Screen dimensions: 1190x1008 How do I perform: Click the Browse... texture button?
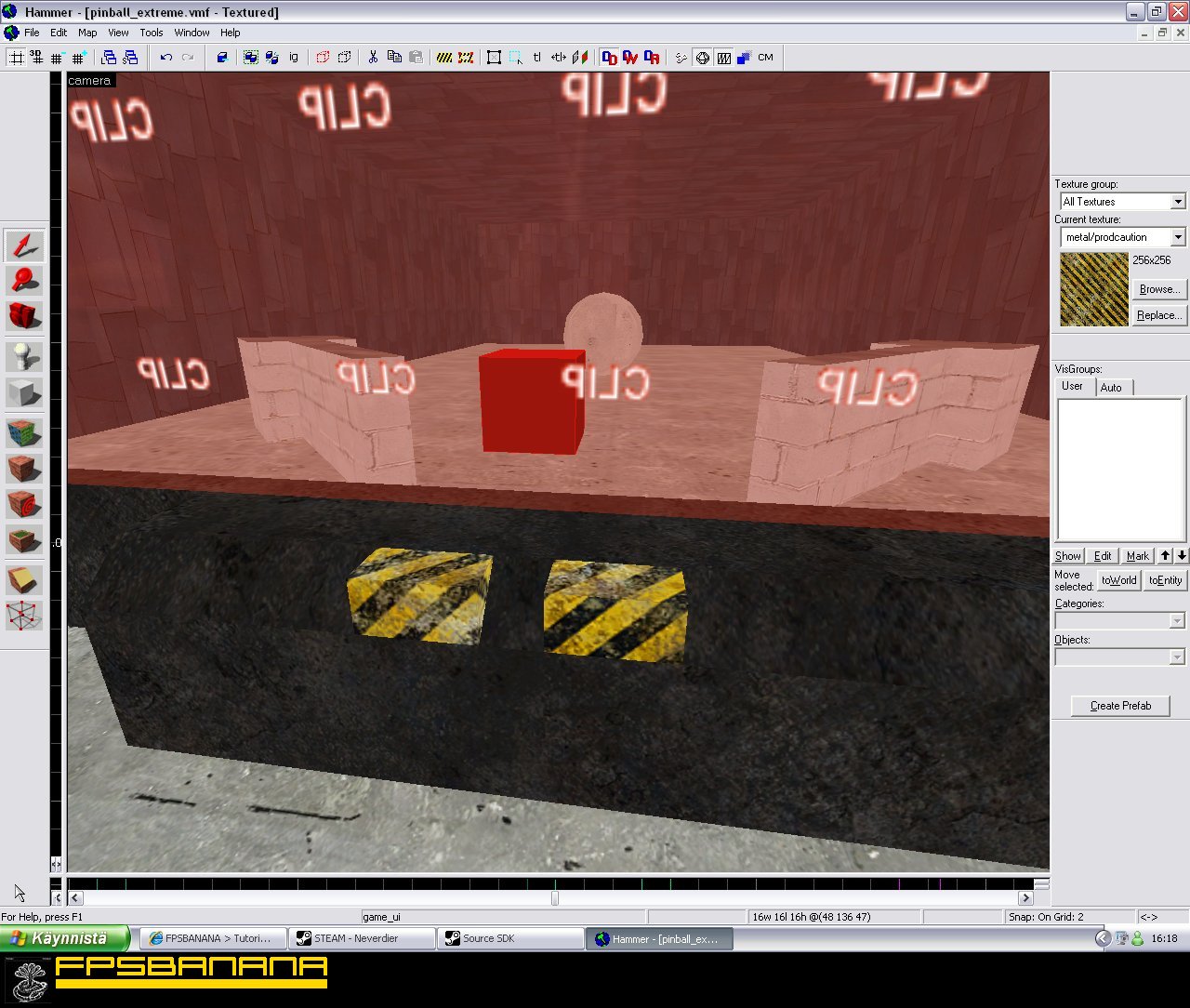pyautogui.click(x=1159, y=289)
